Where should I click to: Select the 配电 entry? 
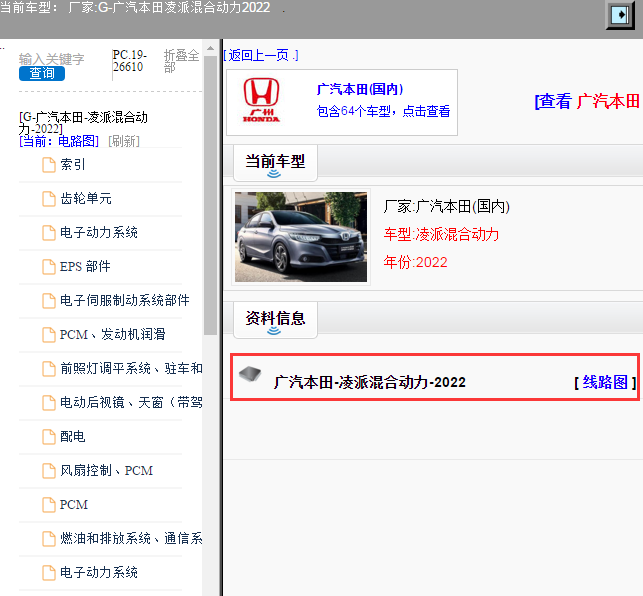pos(73,436)
